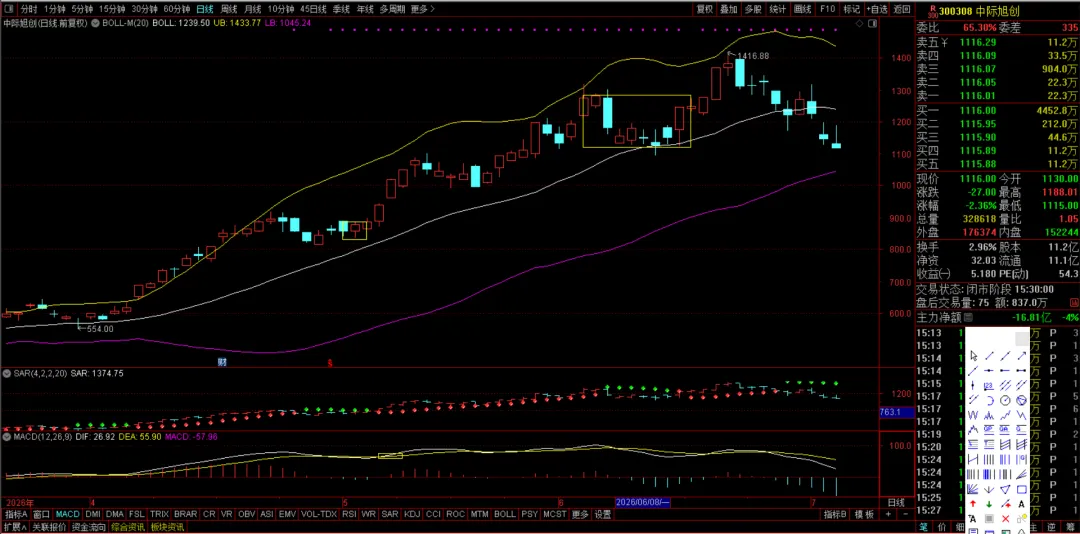Choose the text 'A' annotation tool
The height and width of the screenshot is (534, 1080).
point(1021,504)
